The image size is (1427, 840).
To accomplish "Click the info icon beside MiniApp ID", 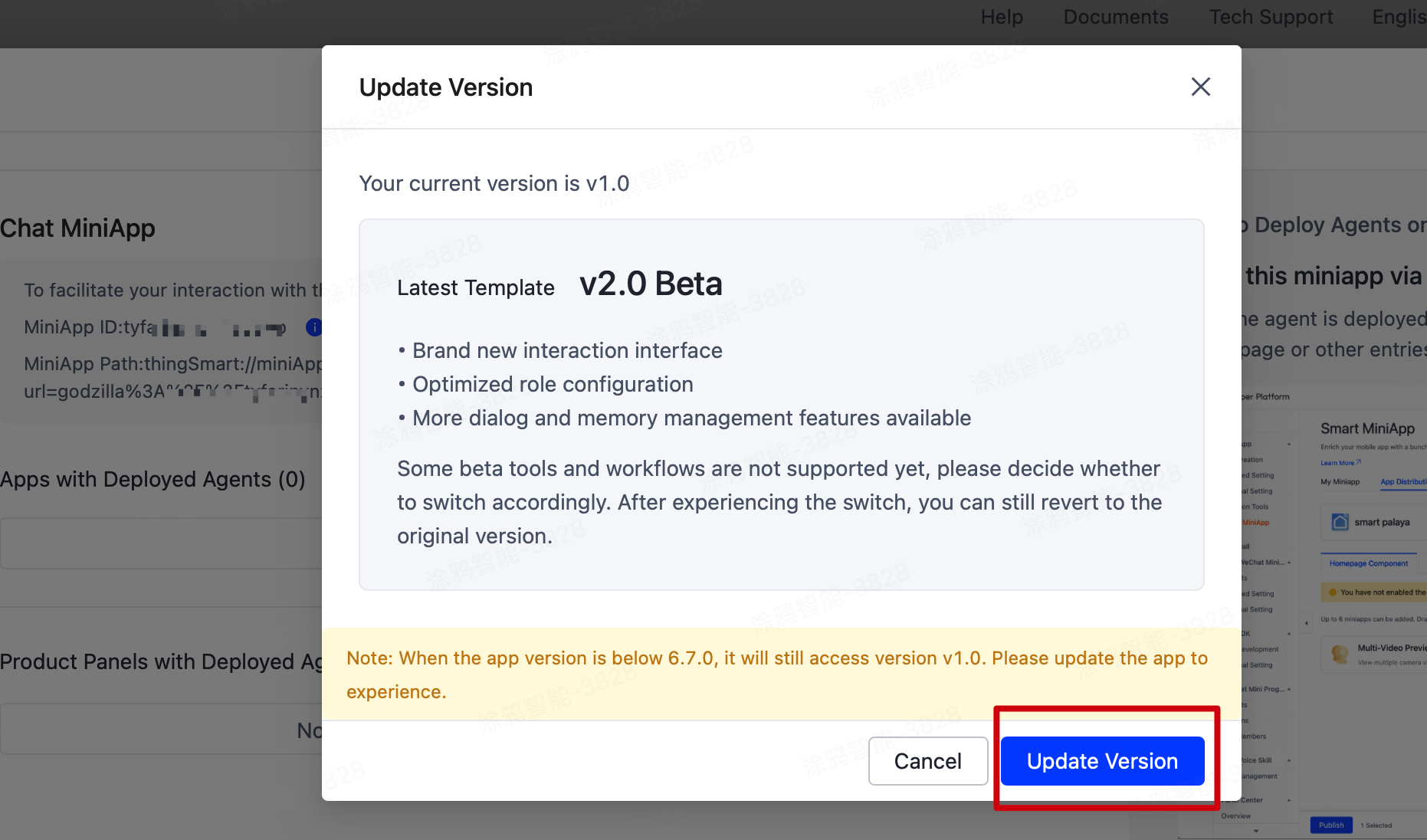I will [x=314, y=327].
